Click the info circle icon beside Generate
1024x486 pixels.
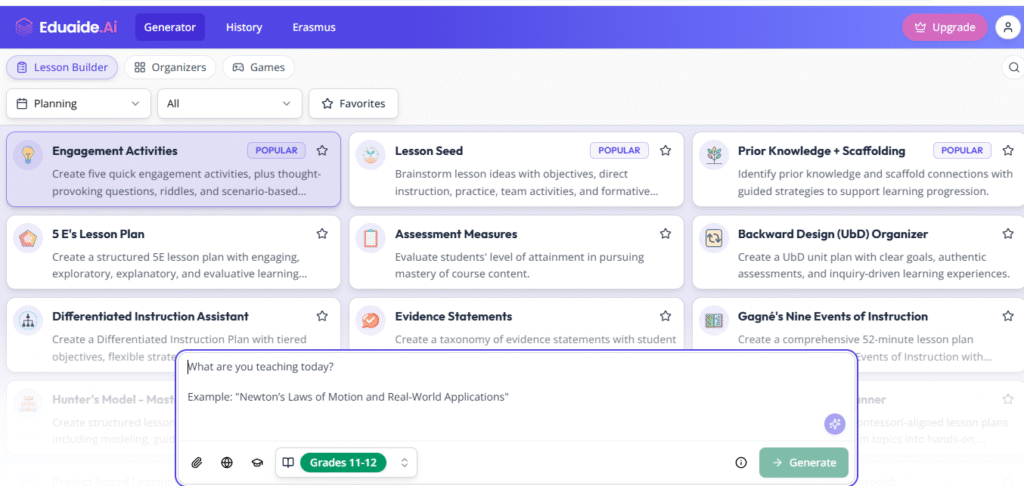click(741, 462)
